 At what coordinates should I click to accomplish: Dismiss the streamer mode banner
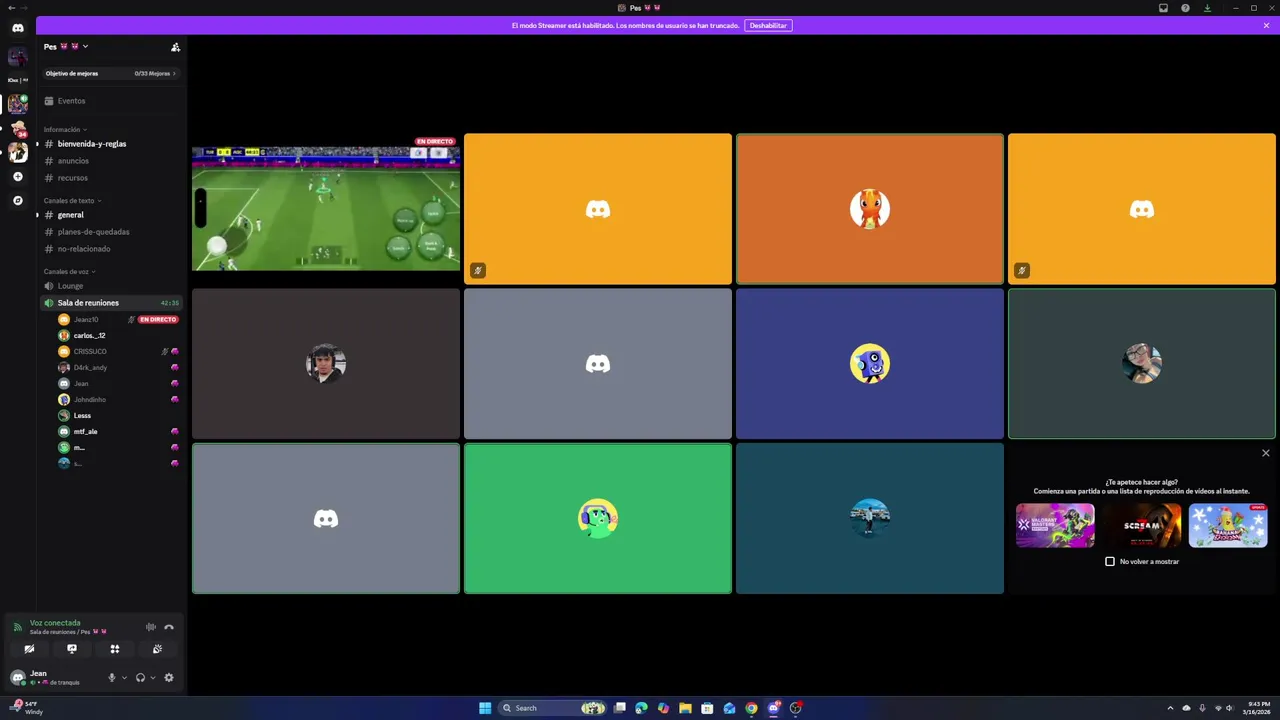[1266, 25]
